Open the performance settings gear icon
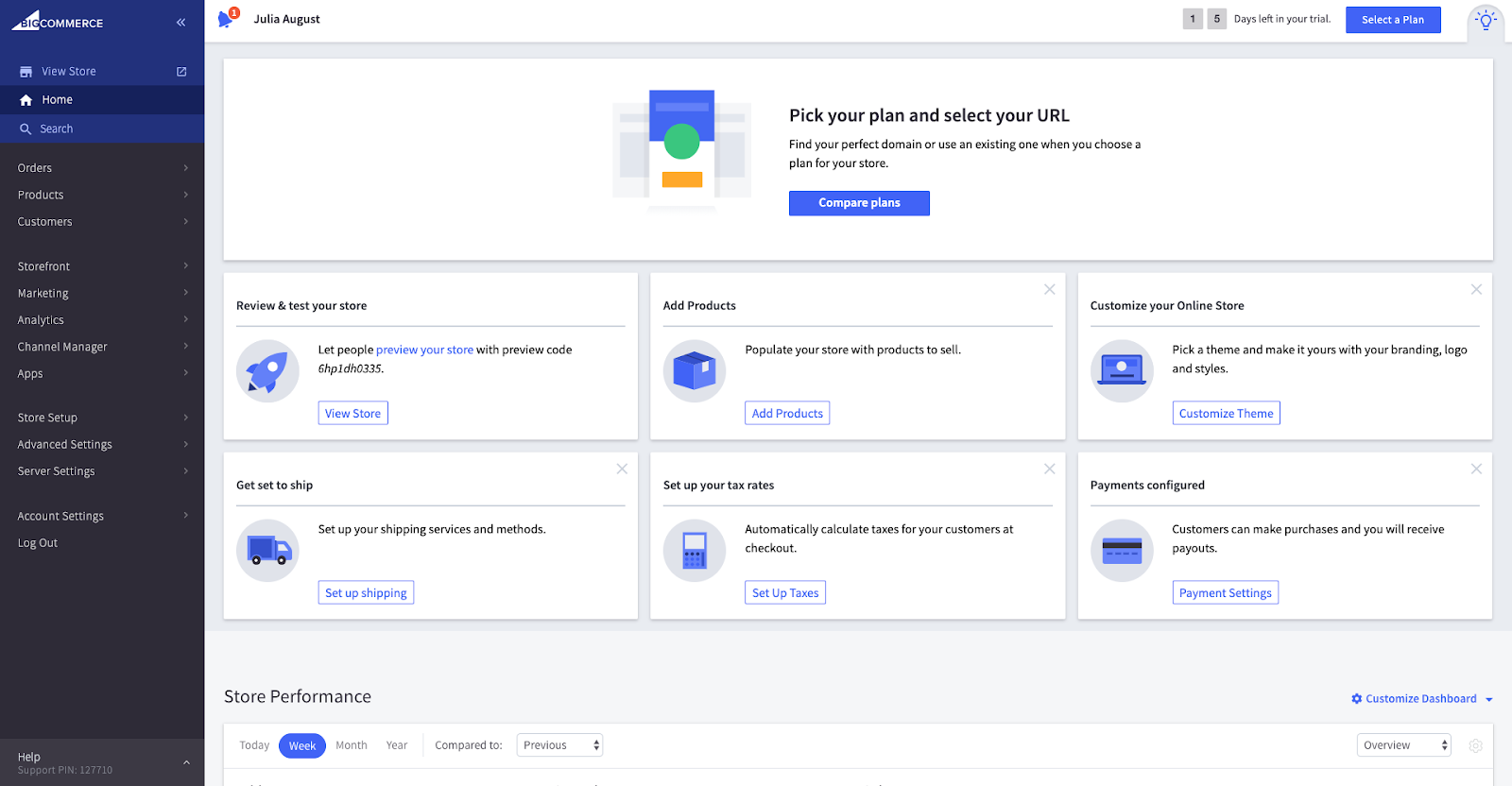The height and width of the screenshot is (786, 1512). tap(1475, 745)
